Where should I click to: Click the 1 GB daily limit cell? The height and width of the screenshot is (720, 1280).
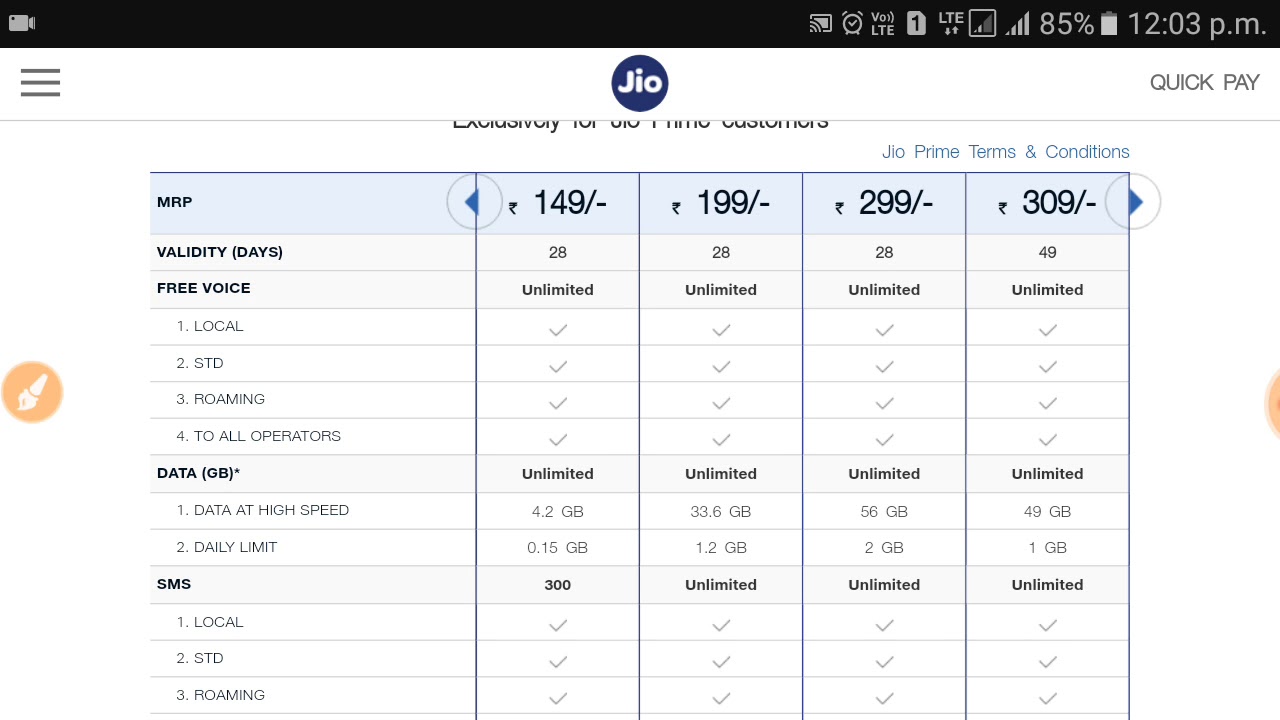(1047, 548)
